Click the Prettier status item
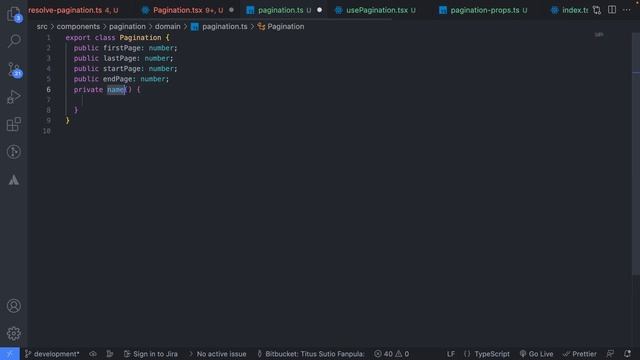 point(580,354)
